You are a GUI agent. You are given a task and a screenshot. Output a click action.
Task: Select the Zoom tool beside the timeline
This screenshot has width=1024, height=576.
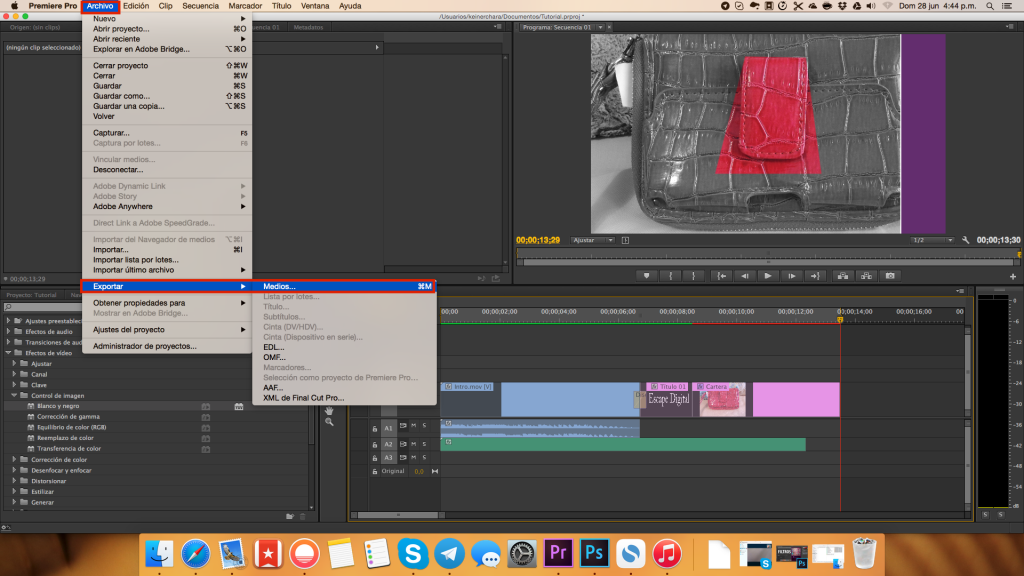coord(327,422)
